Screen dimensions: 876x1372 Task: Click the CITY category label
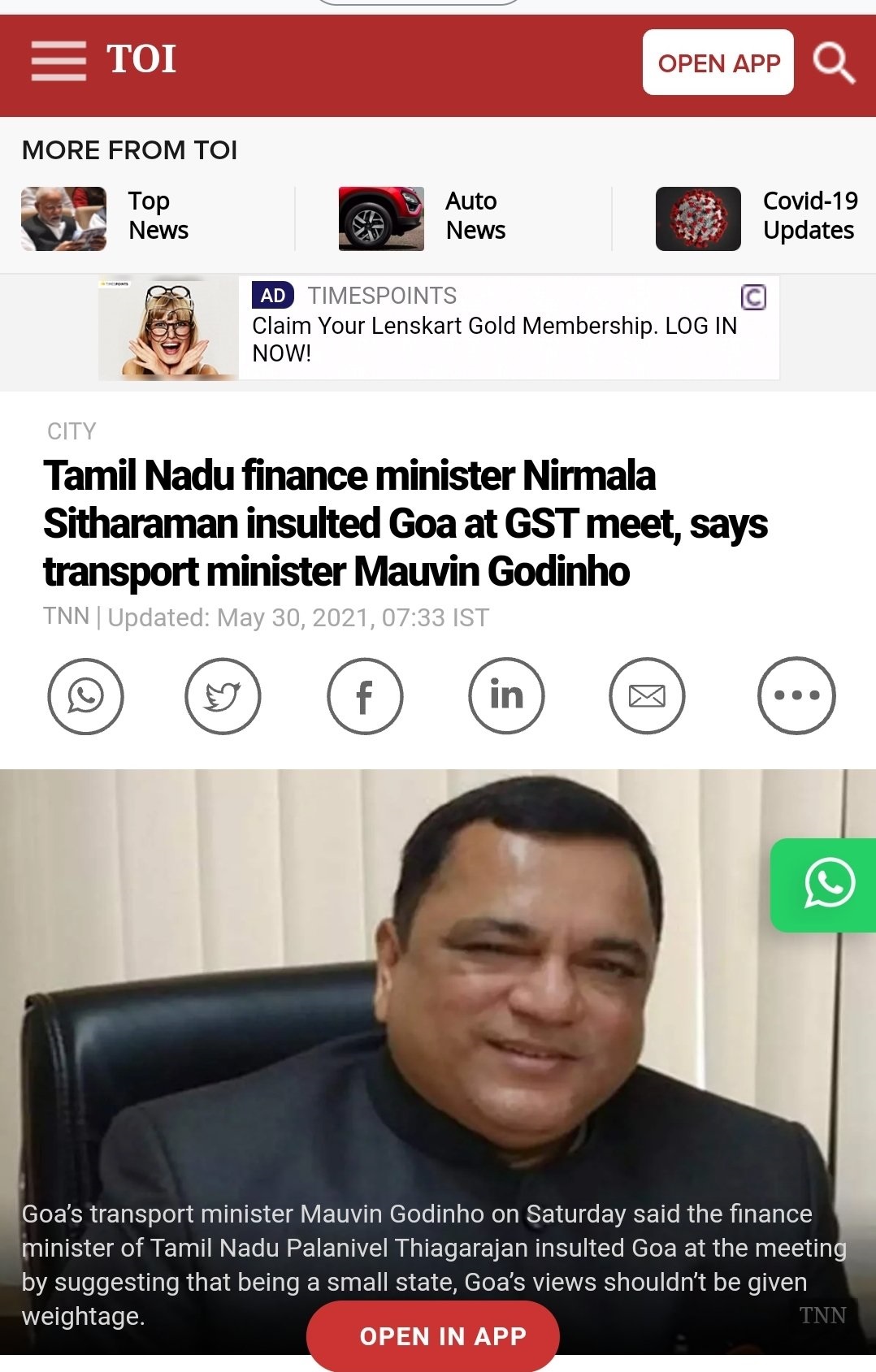pos(72,431)
